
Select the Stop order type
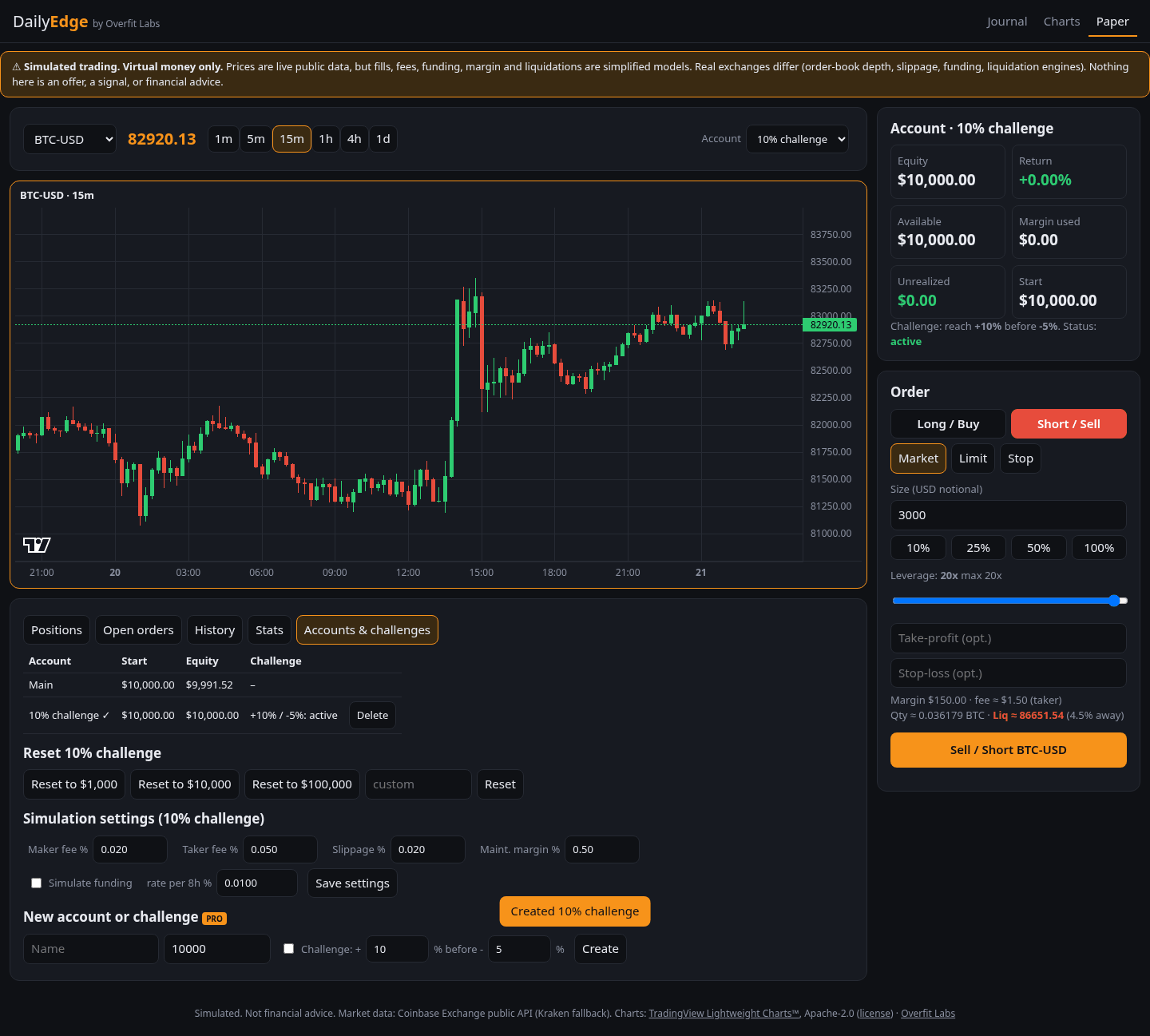tap(1020, 458)
